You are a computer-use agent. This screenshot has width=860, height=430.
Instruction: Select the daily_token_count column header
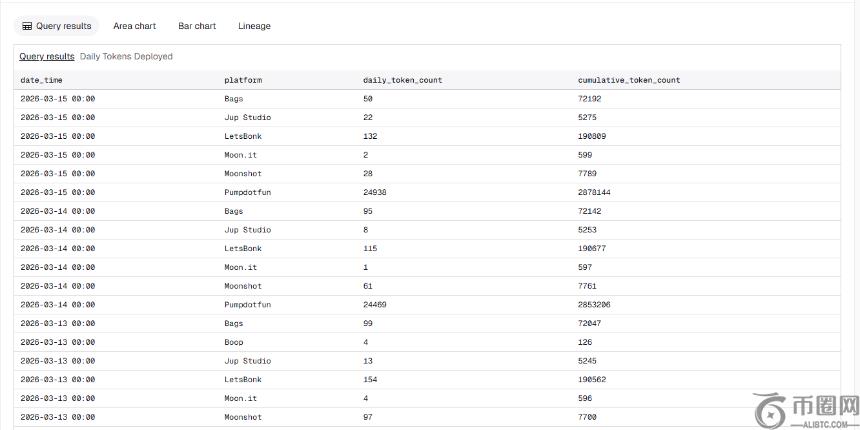pyautogui.click(x=402, y=80)
